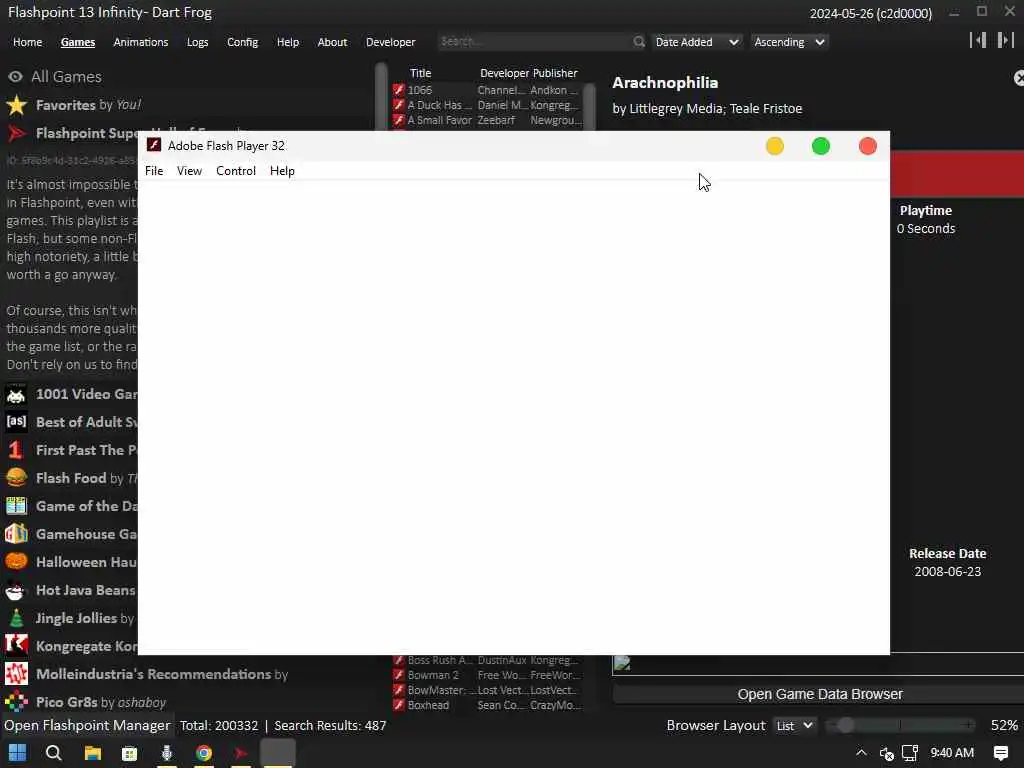
Task: Open the Developer tab
Action: (391, 42)
